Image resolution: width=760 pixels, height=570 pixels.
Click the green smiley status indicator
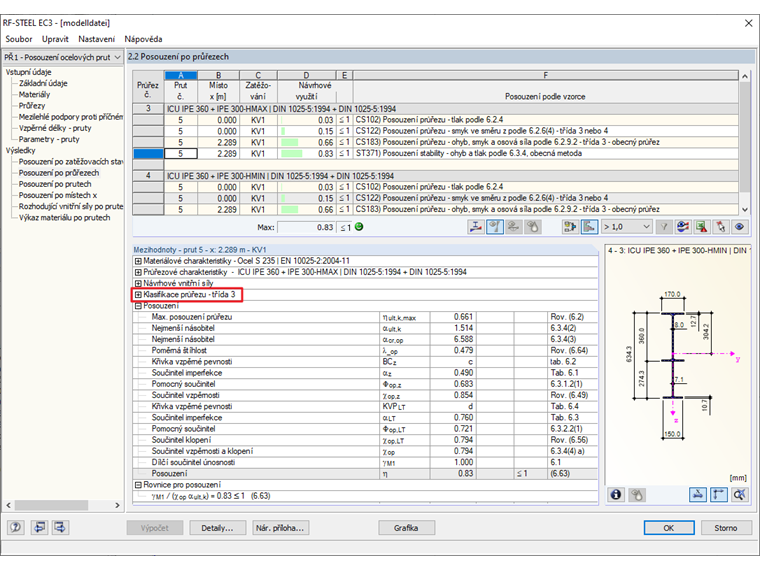359,227
